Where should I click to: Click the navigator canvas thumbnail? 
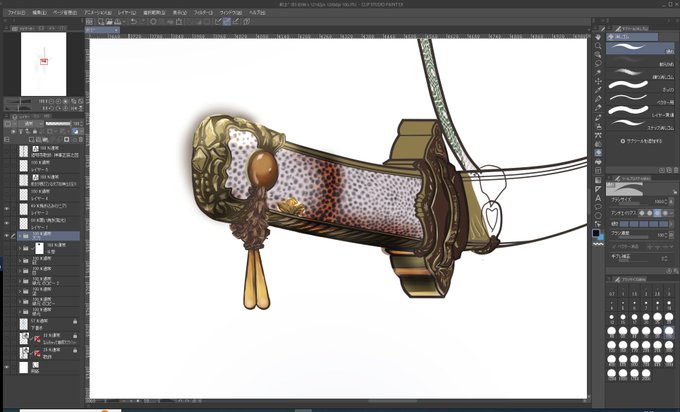click(44, 62)
